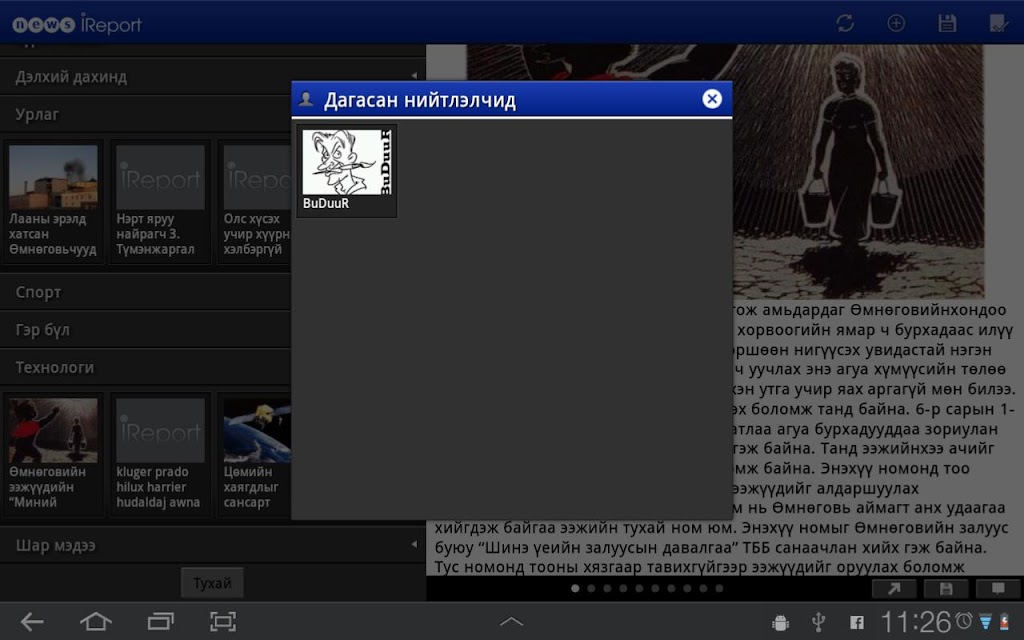The image size is (1024, 640).
Task: Expand the Дэлхий дахинд category
Action: pos(212,76)
